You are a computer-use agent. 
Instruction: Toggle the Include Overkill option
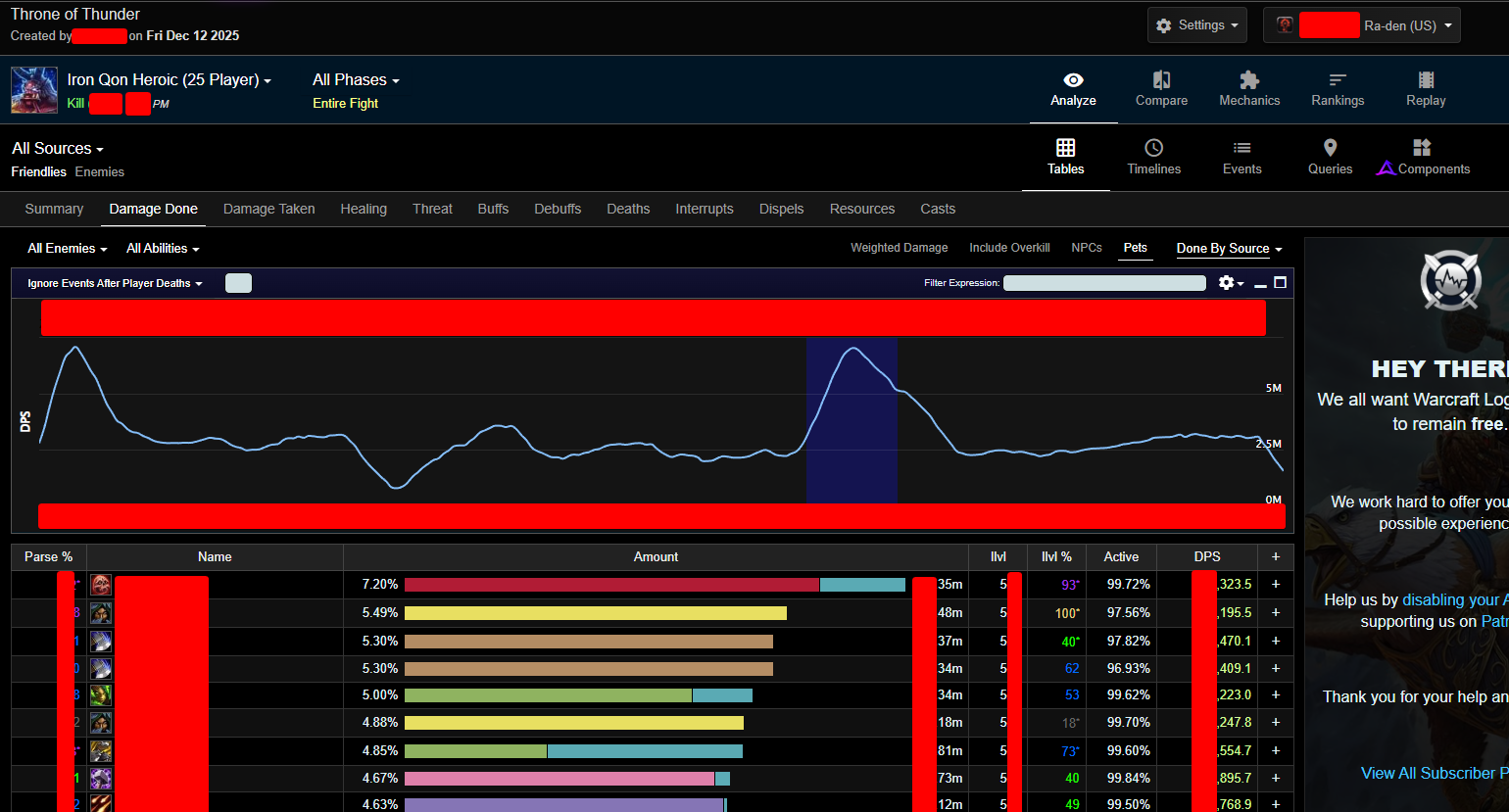pyautogui.click(x=1009, y=248)
